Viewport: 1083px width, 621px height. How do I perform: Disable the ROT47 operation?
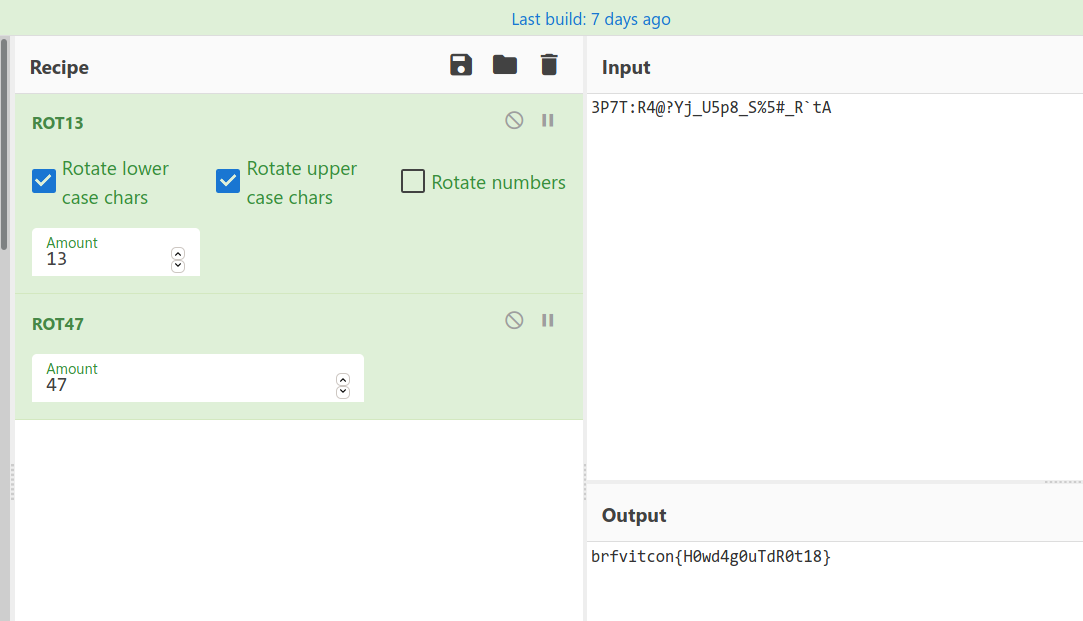tap(514, 320)
